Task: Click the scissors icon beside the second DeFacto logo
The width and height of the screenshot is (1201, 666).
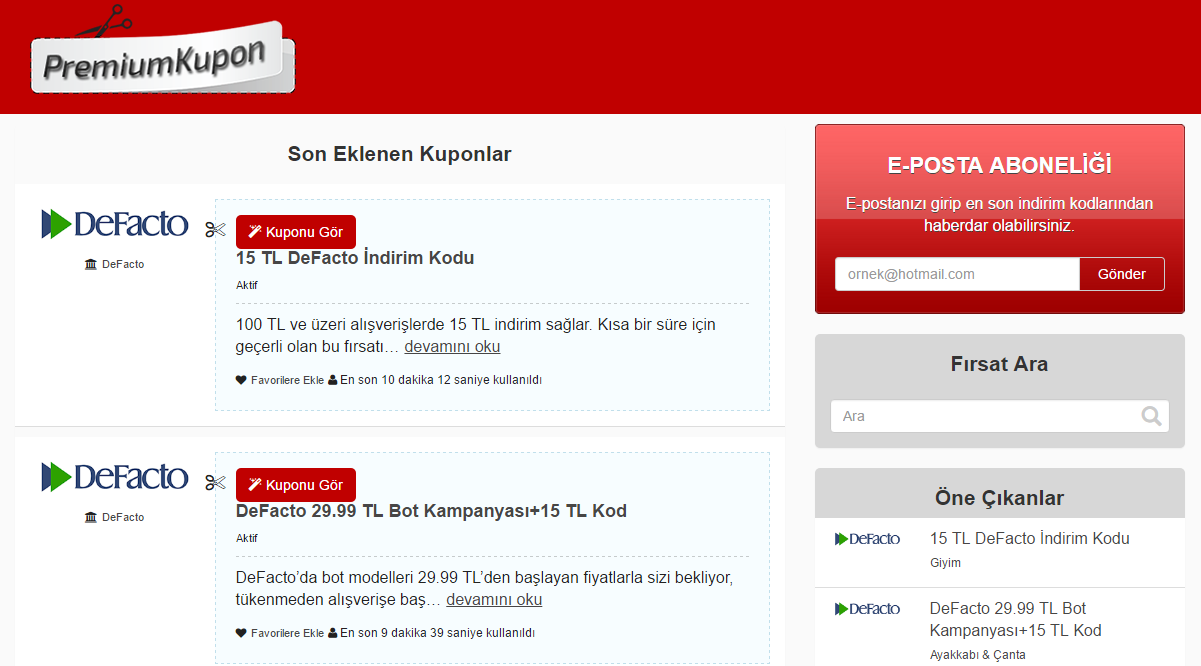Action: (x=215, y=482)
